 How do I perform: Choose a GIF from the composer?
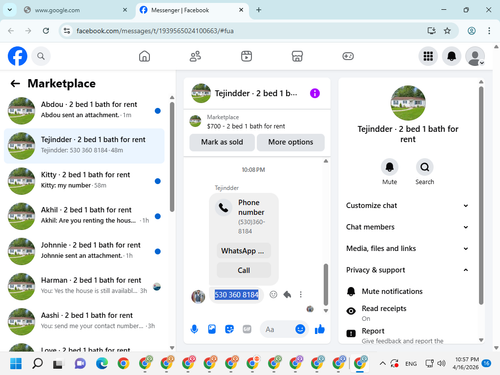[247, 330]
